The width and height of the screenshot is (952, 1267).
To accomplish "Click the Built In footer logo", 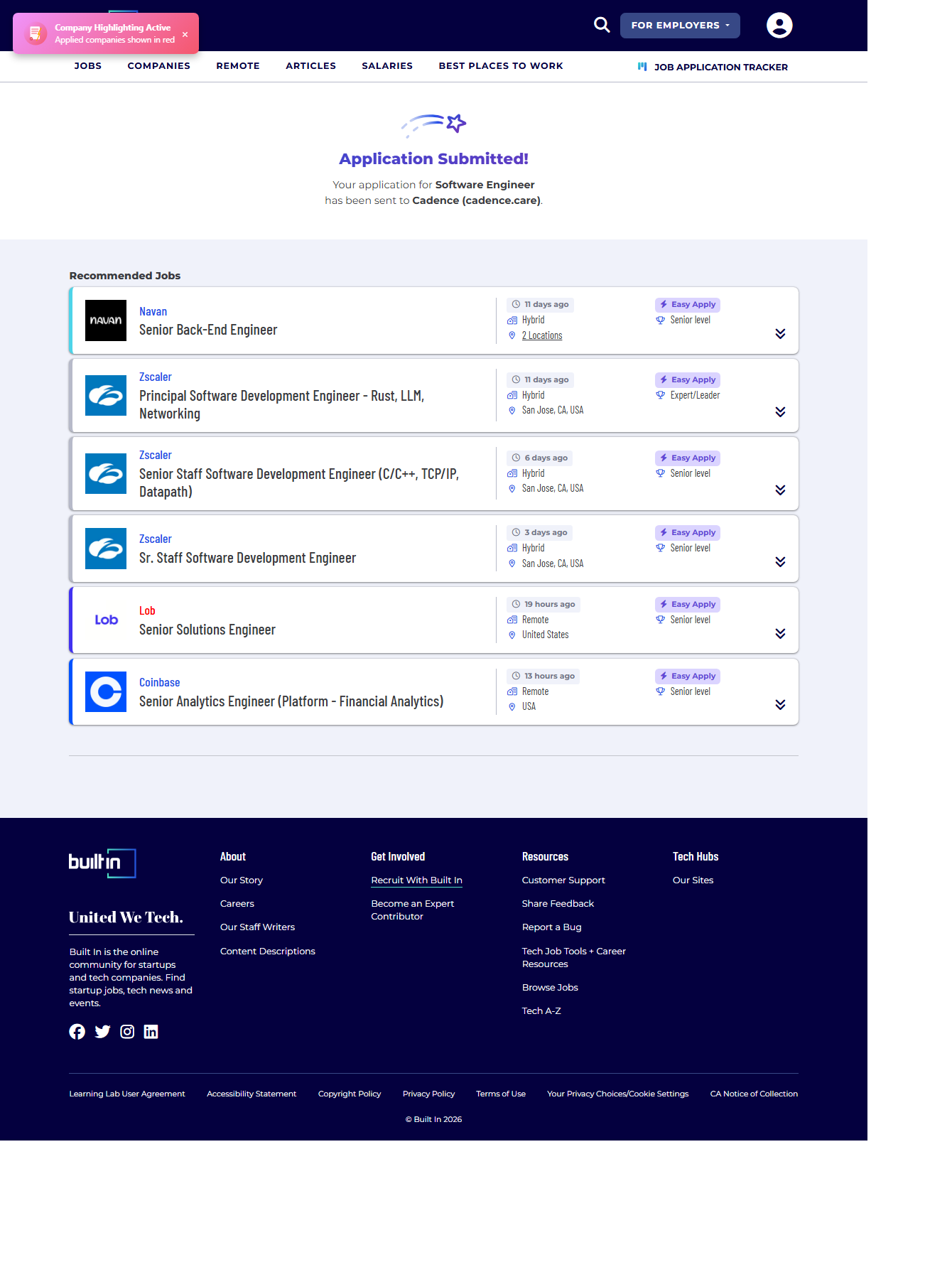I will pos(102,863).
